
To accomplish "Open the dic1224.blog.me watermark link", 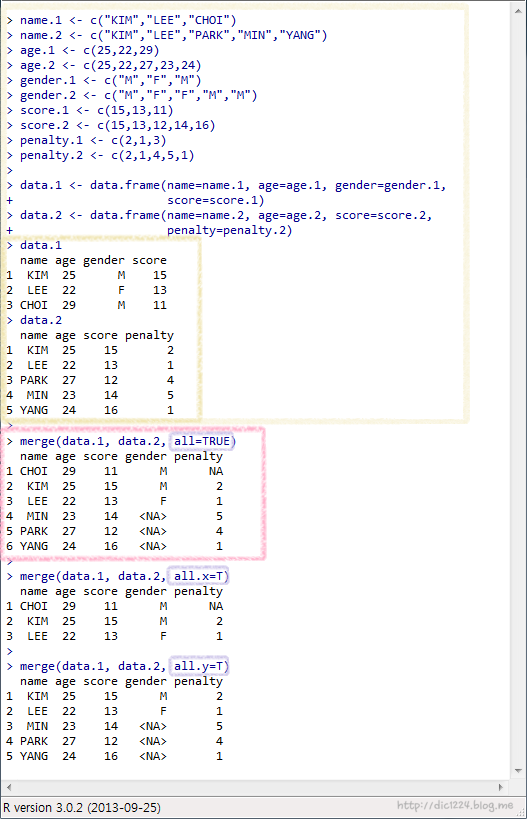I will (x=454, y=805).
